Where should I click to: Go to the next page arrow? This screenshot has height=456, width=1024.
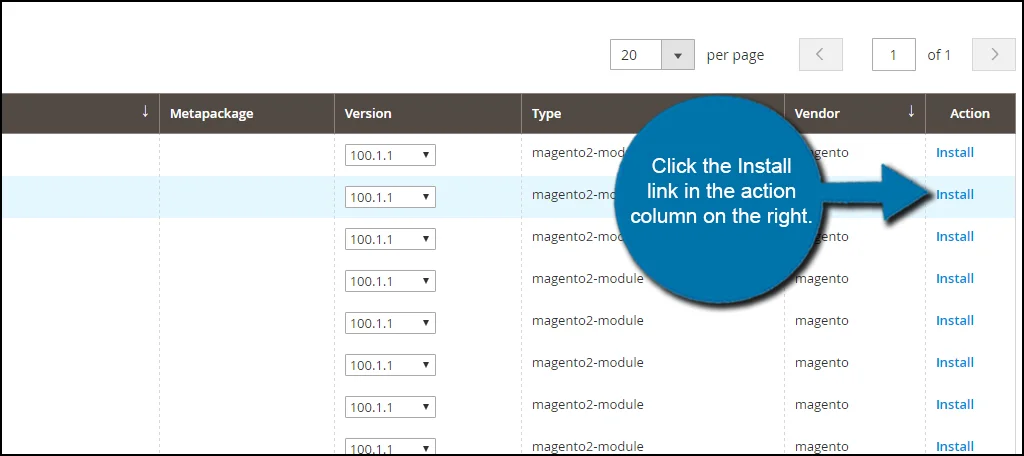click(x=994, y=55)
